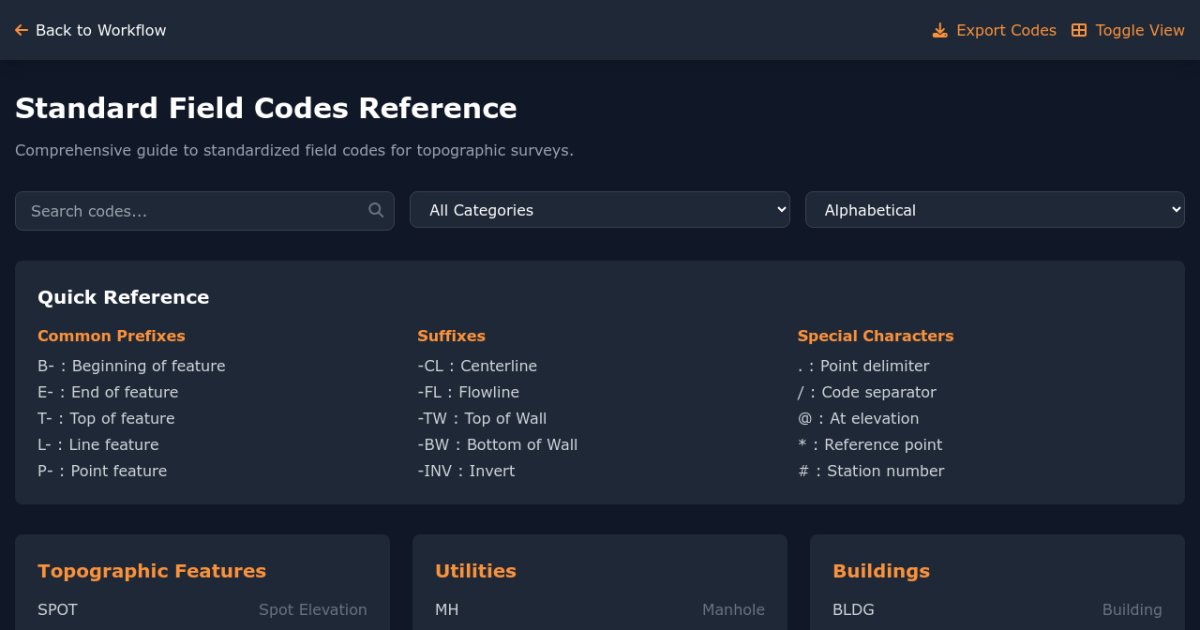Image resolution: width=1200 pixels, height=630 pixels.
Task: Click the back arrow icon
Action: [21, 31]
